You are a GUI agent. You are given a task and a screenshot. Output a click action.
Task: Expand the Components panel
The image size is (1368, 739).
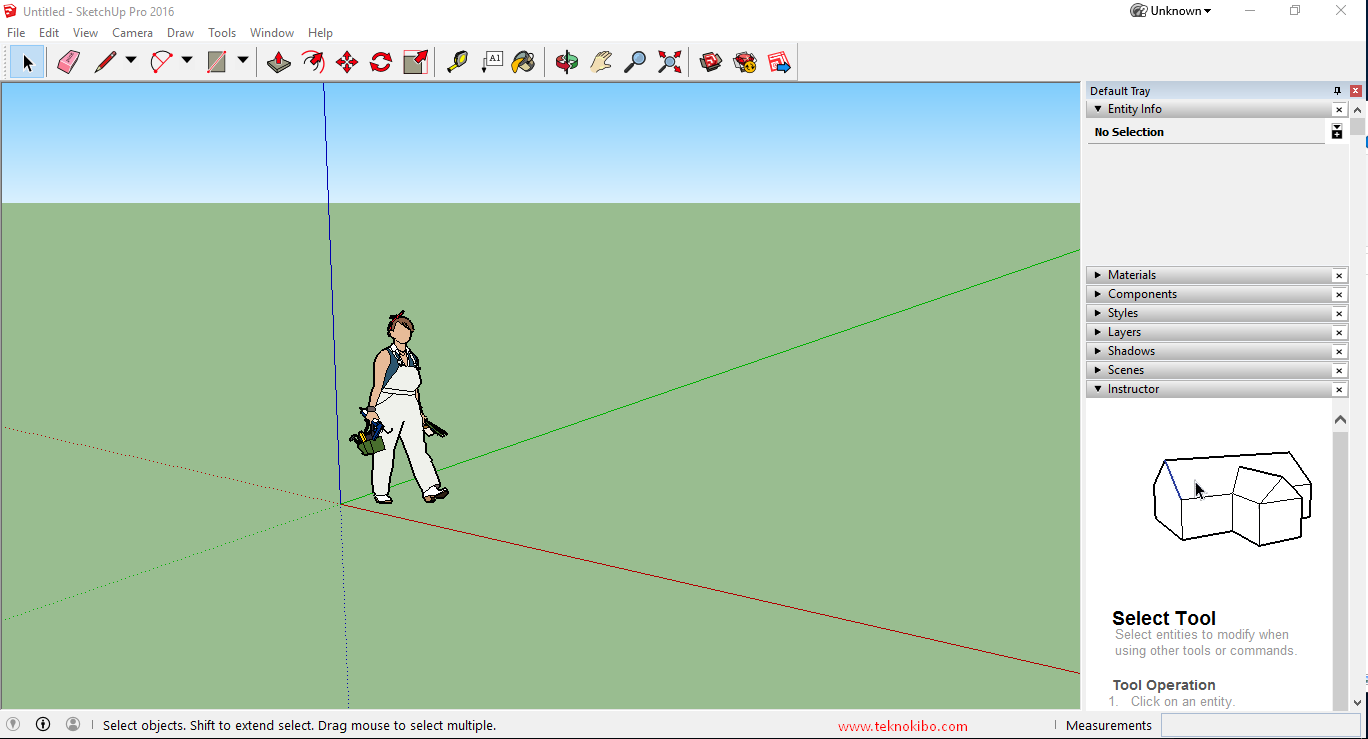[1098, 294]
